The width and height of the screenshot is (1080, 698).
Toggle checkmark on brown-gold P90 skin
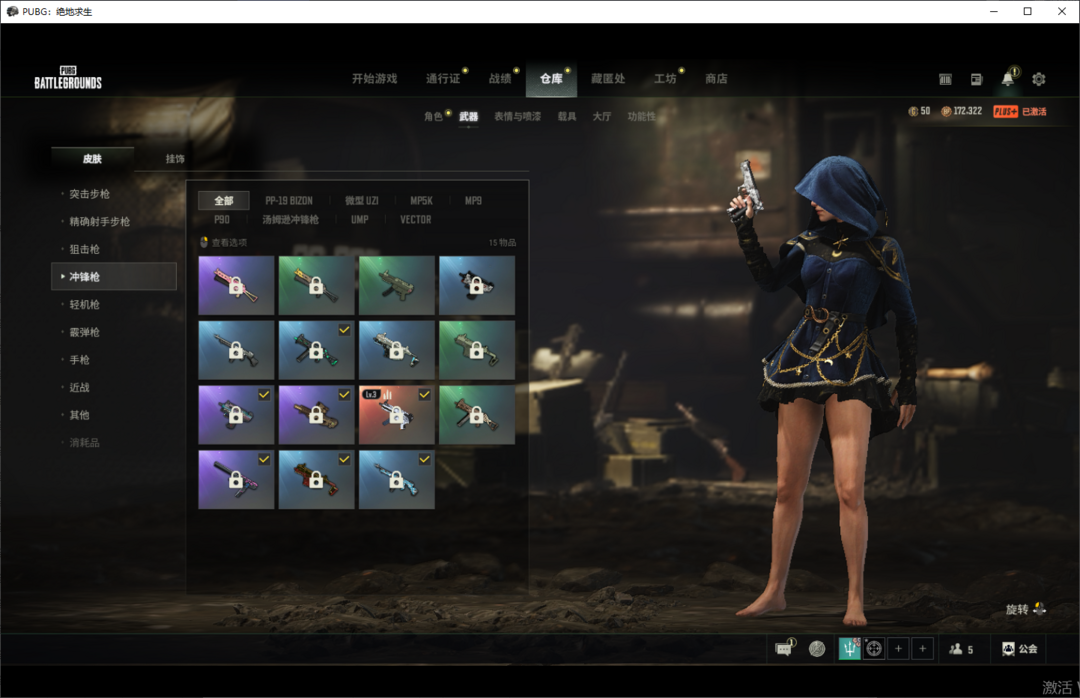click(x=344, y=395)
